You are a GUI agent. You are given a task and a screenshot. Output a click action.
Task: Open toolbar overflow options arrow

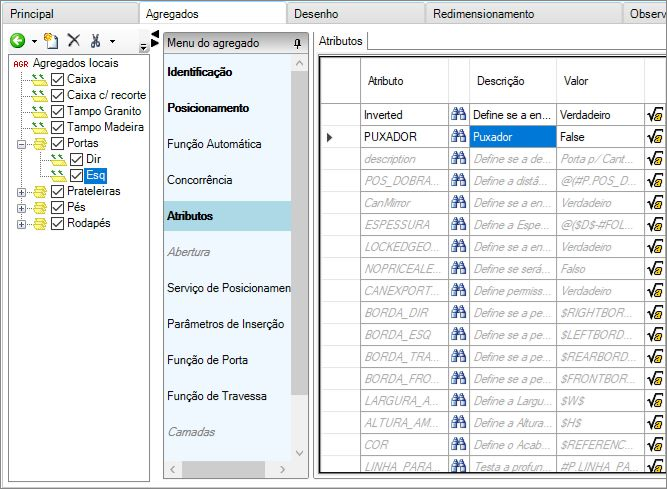pyautogui.click(x=143, y=47)
